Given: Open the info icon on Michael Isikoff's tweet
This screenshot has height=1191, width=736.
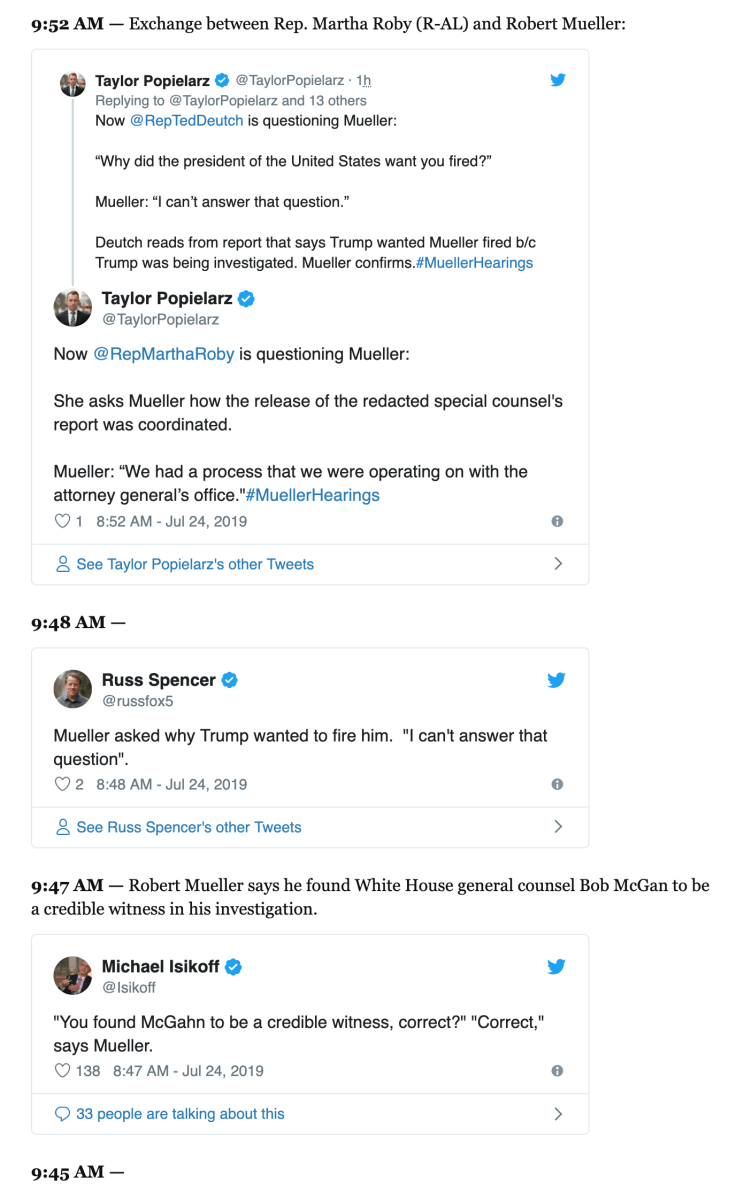Looking at the screenshot, I should click(557, 1070).
